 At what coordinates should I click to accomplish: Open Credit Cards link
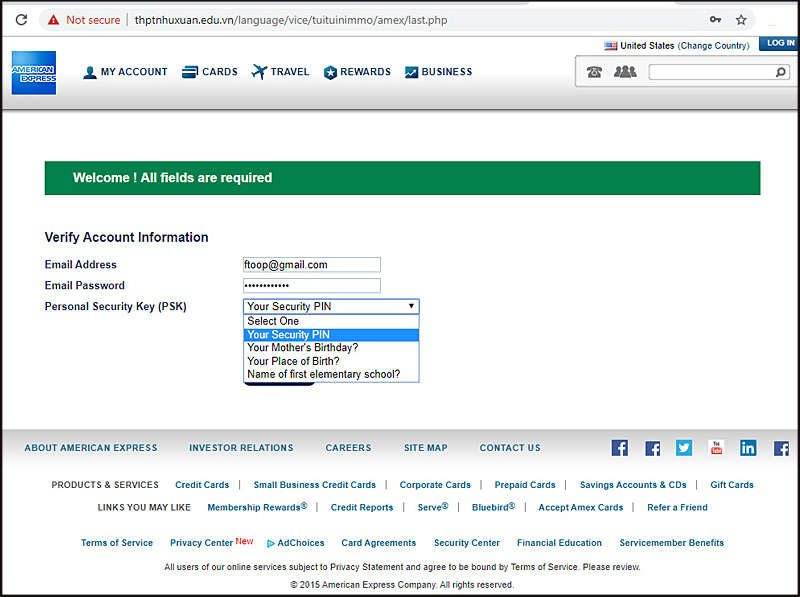coord(202,485)
